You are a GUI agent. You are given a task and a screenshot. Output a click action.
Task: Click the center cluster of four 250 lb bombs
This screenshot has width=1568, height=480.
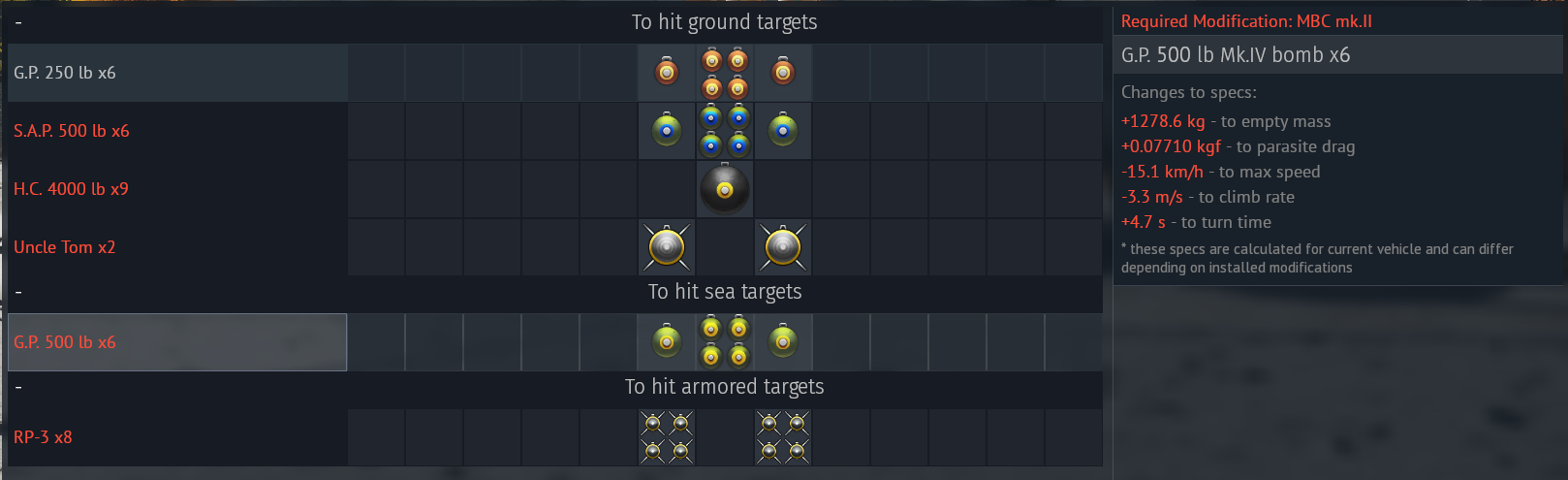[725, 74]
